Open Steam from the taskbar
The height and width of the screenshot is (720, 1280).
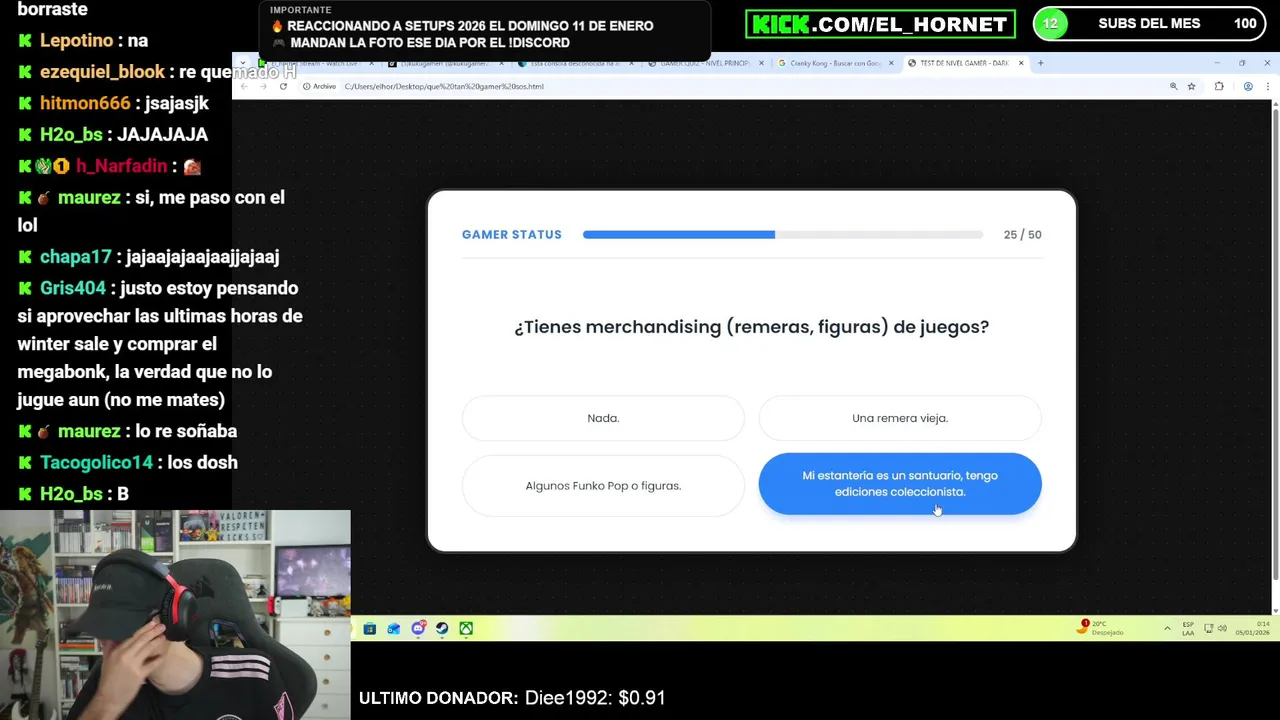(x=442, y=629)
